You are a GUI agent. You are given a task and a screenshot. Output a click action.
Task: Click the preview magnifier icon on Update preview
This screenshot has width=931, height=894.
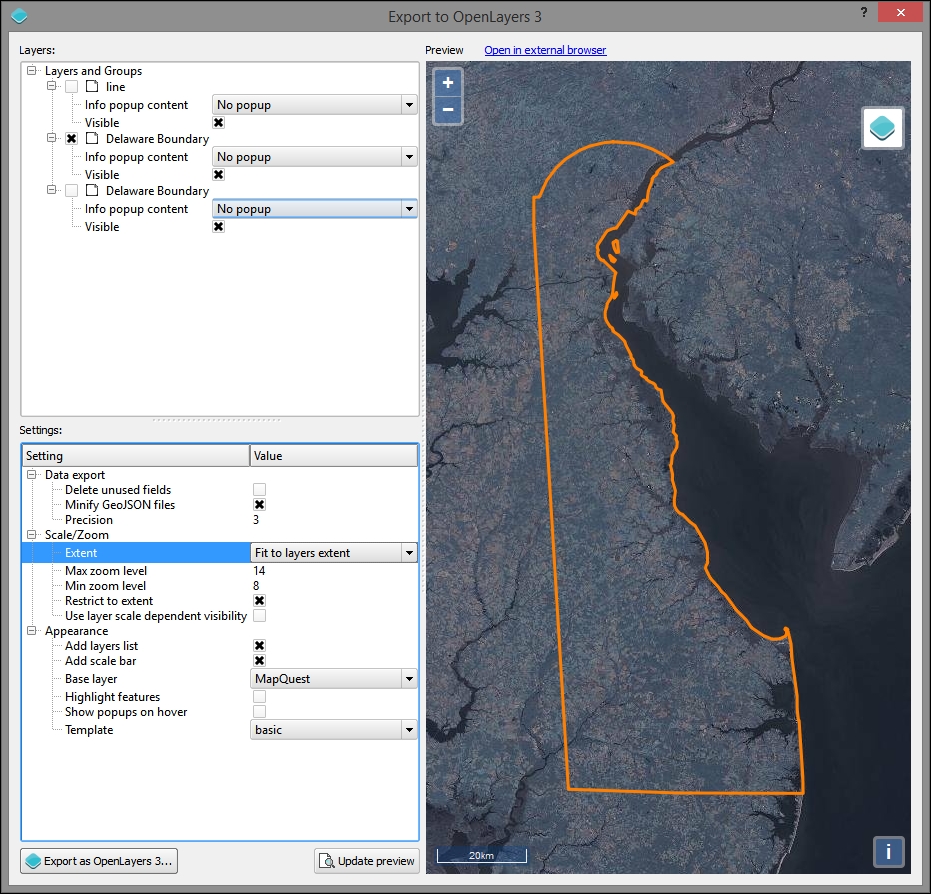(x=327, y=861)
